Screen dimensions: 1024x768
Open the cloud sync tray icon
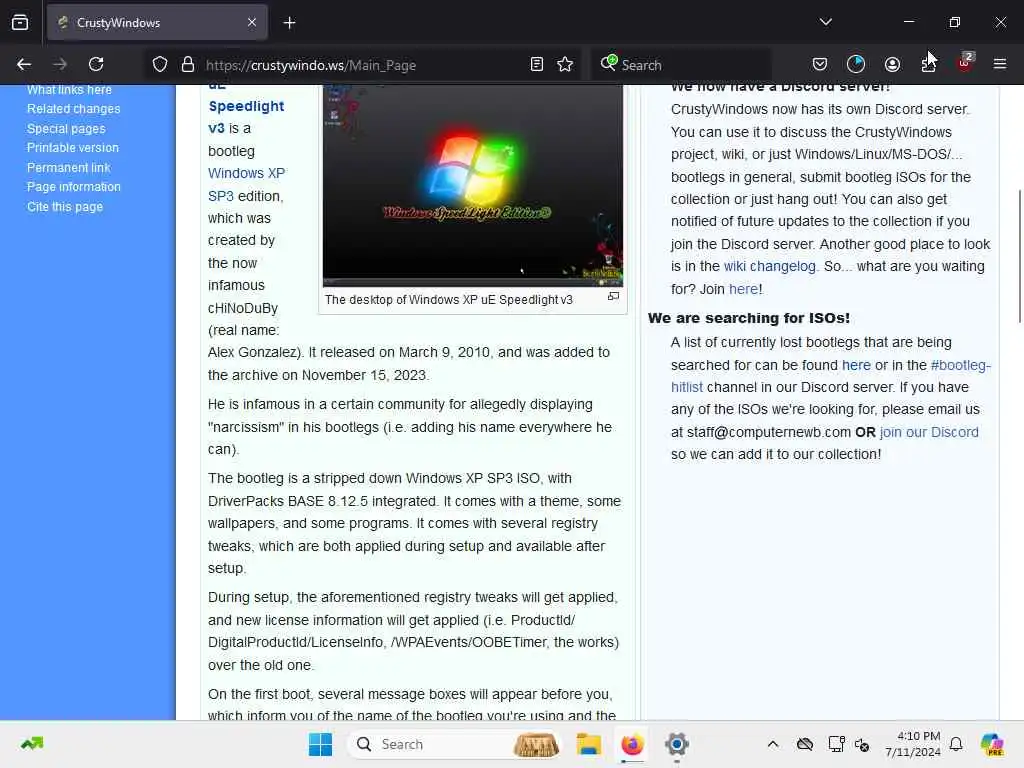(805, 744)
